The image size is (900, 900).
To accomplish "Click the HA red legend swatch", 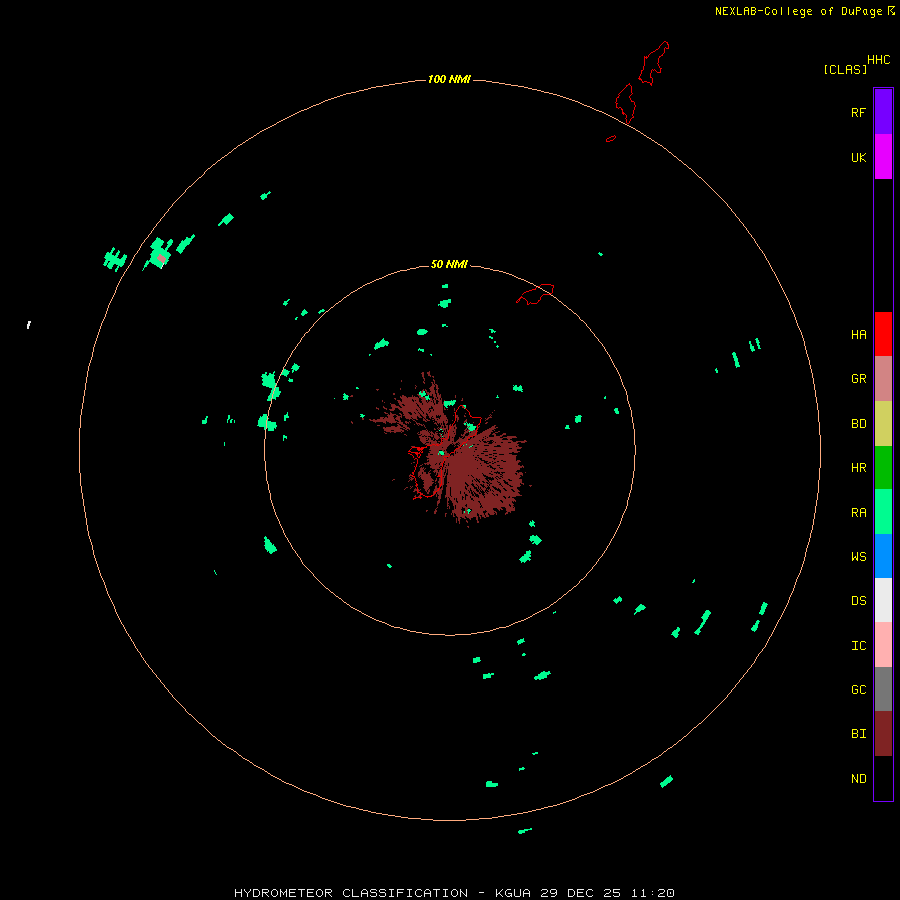I will coord(883,334).
